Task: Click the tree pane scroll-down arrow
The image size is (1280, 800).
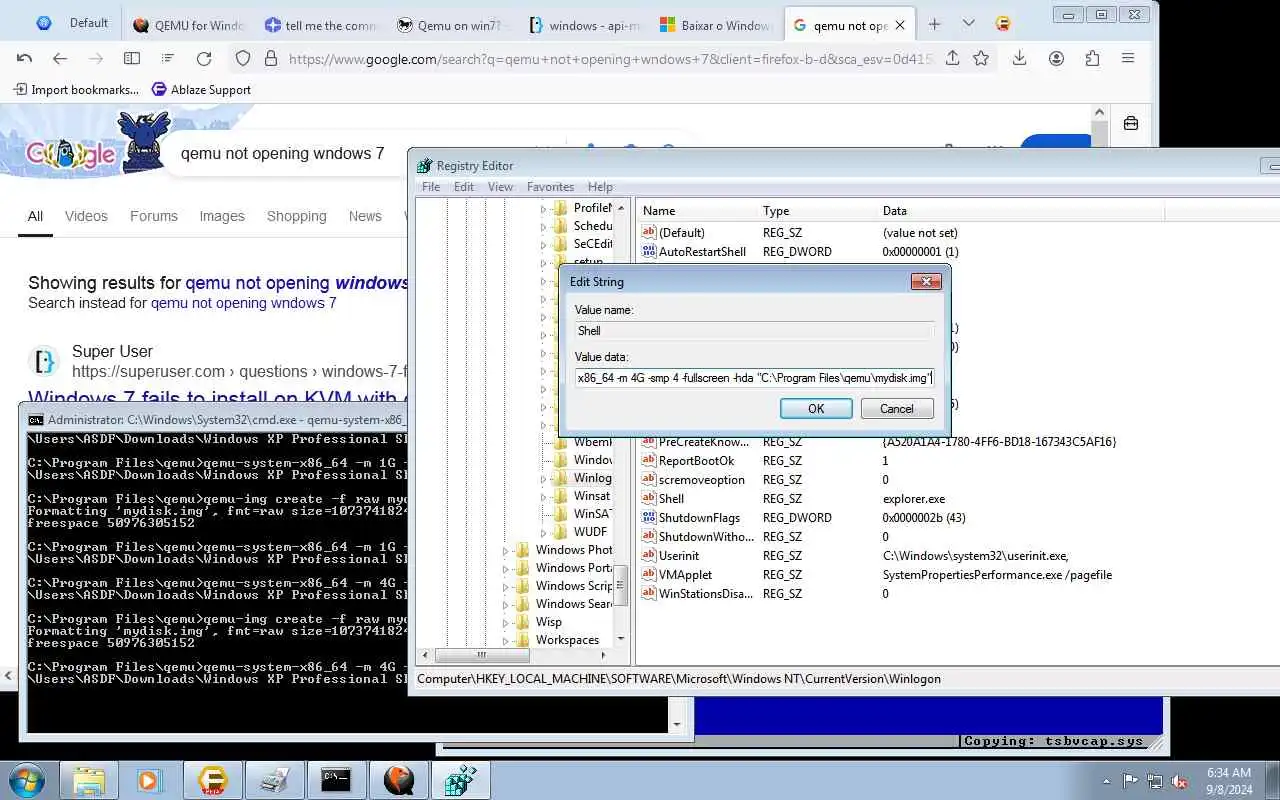Action: [621, 638]
